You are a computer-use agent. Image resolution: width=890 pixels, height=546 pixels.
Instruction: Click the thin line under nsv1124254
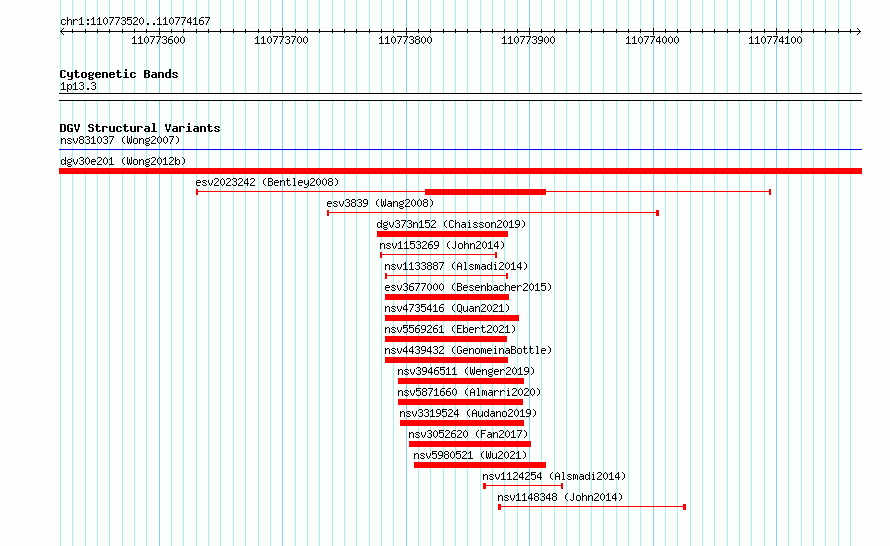[523, 486]
